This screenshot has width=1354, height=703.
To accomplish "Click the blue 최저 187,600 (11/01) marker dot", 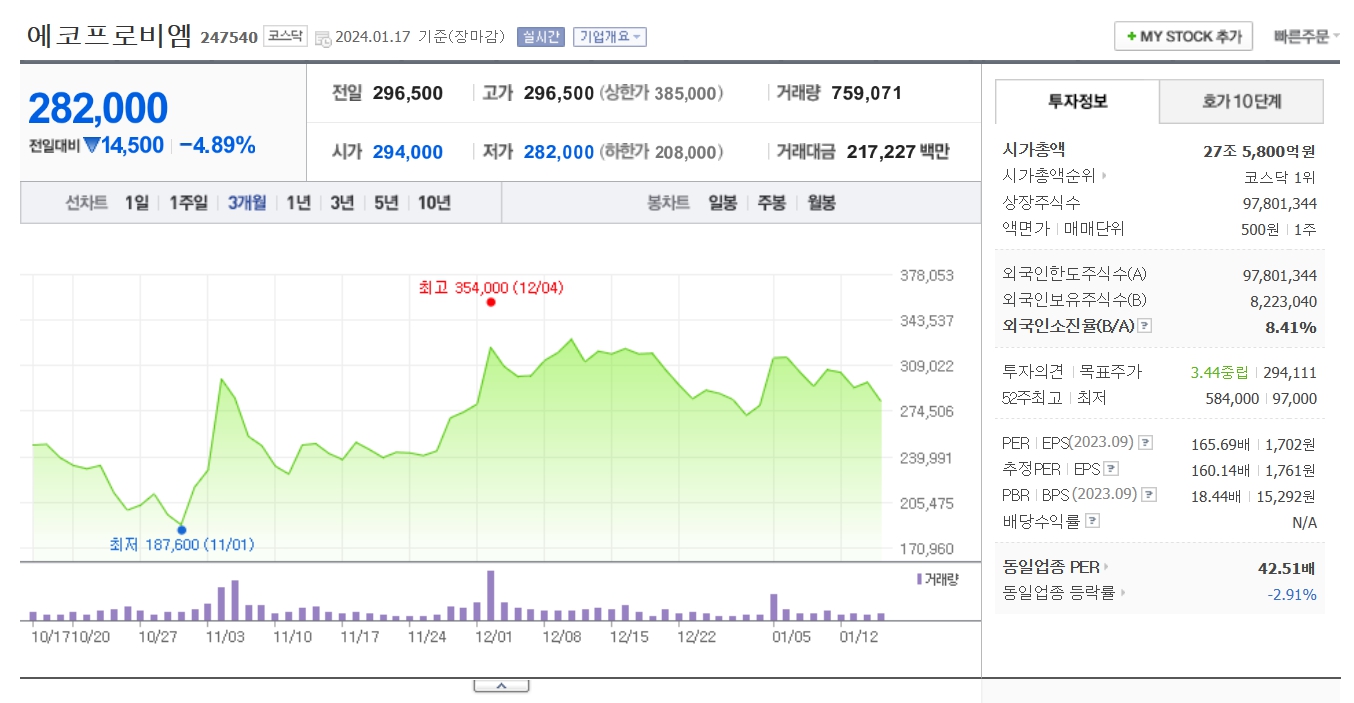I will click(x=181, y=530).
